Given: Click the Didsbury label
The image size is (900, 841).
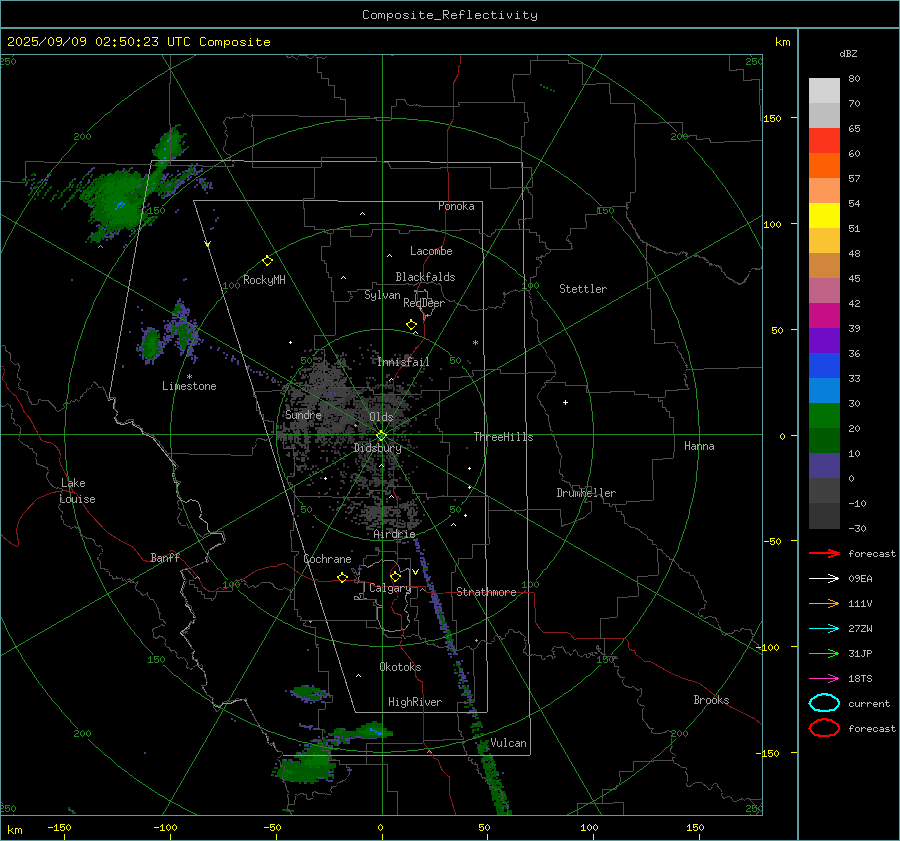Looking at the screenshot, I should (377, 448).
